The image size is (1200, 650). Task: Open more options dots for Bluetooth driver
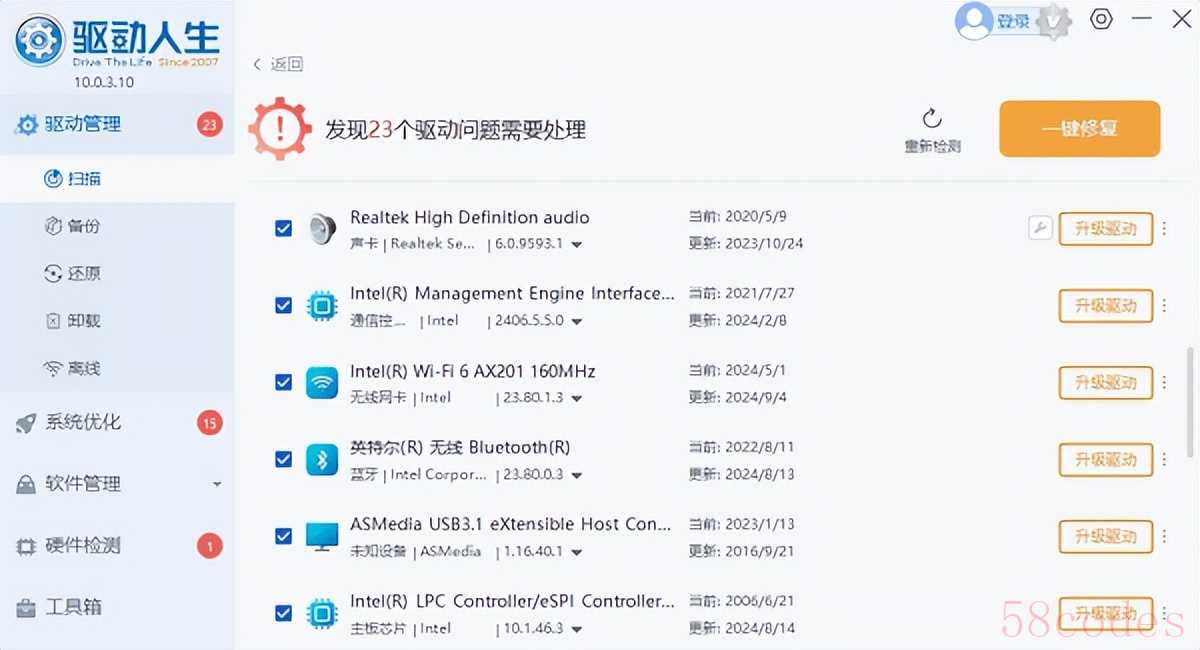click(x=1164, y=460)
